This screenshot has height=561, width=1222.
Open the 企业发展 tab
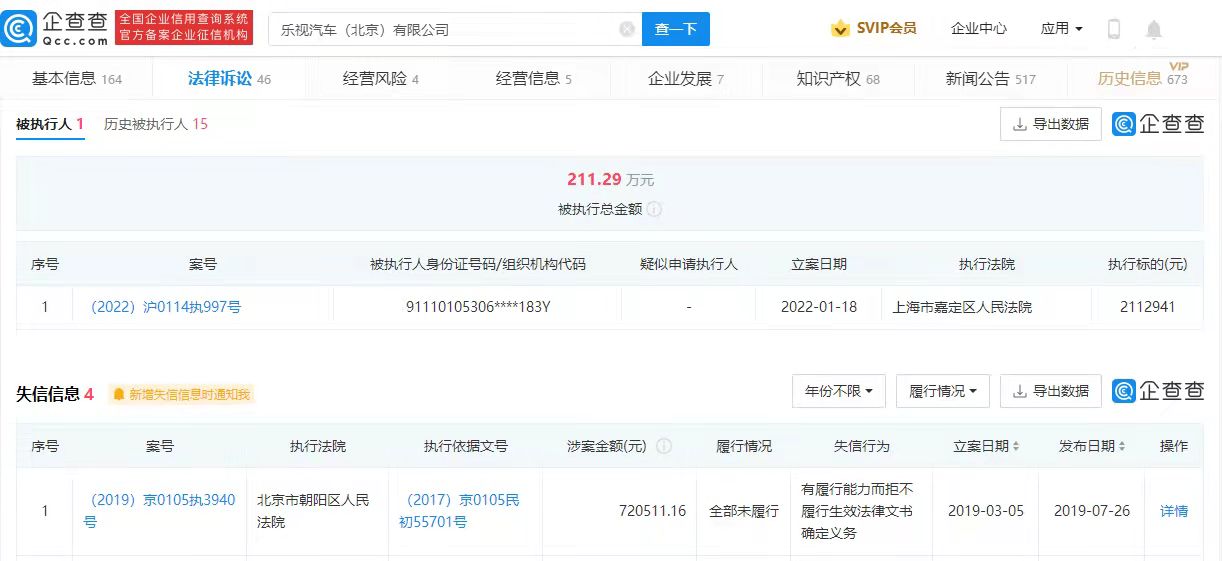click(685, 79)
